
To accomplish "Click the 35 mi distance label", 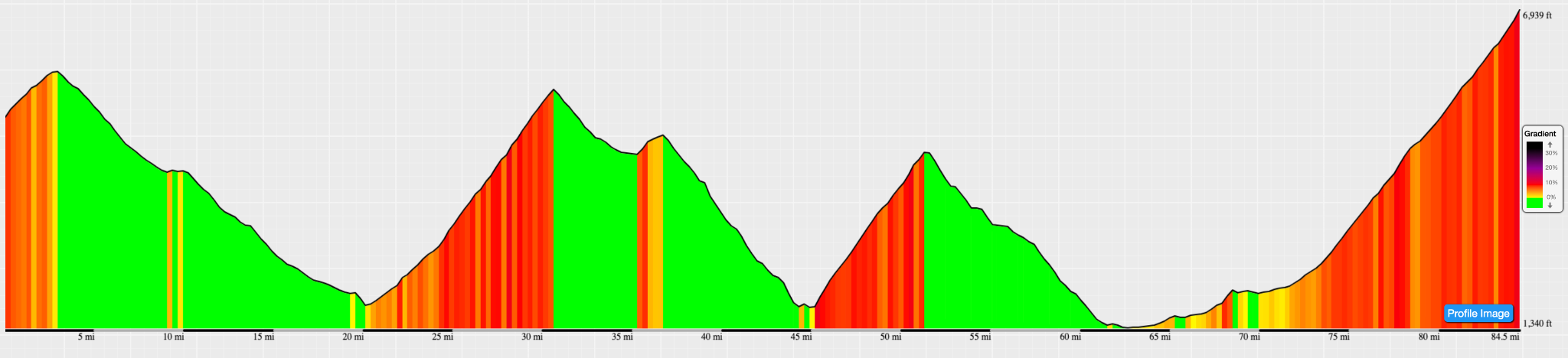I will pyautogui.click(x=622, y=337).
